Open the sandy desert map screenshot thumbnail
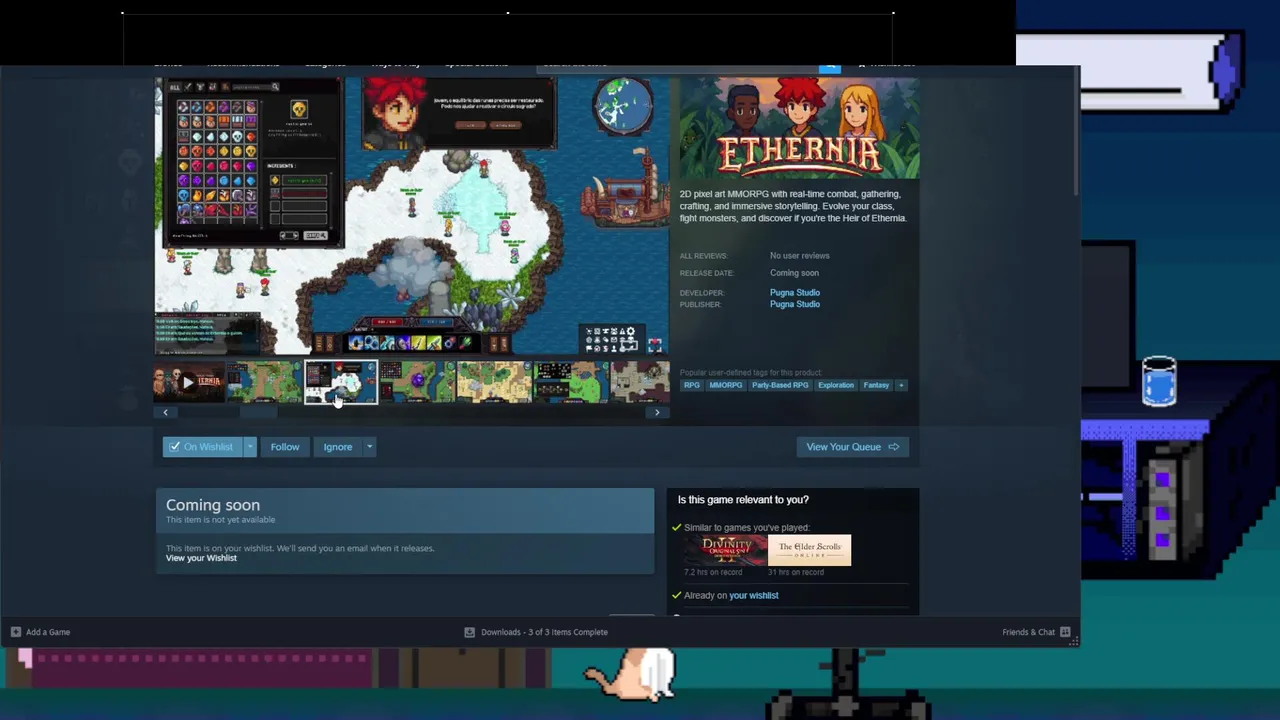Image resolution: width=1280 pixels, height=720 pixels. click(x=494, y=382)
